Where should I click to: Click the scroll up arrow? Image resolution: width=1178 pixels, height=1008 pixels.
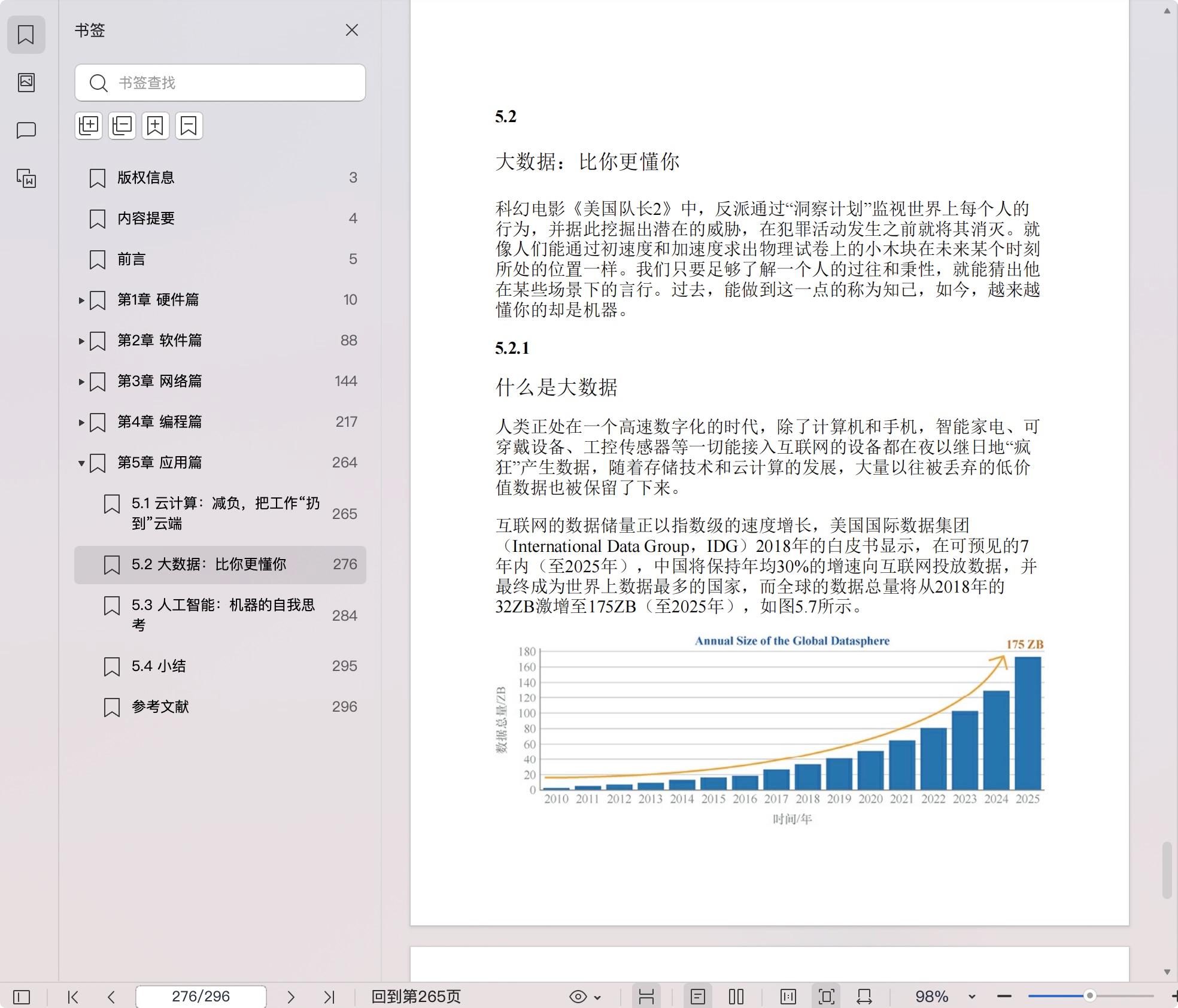pos(1167,11)
